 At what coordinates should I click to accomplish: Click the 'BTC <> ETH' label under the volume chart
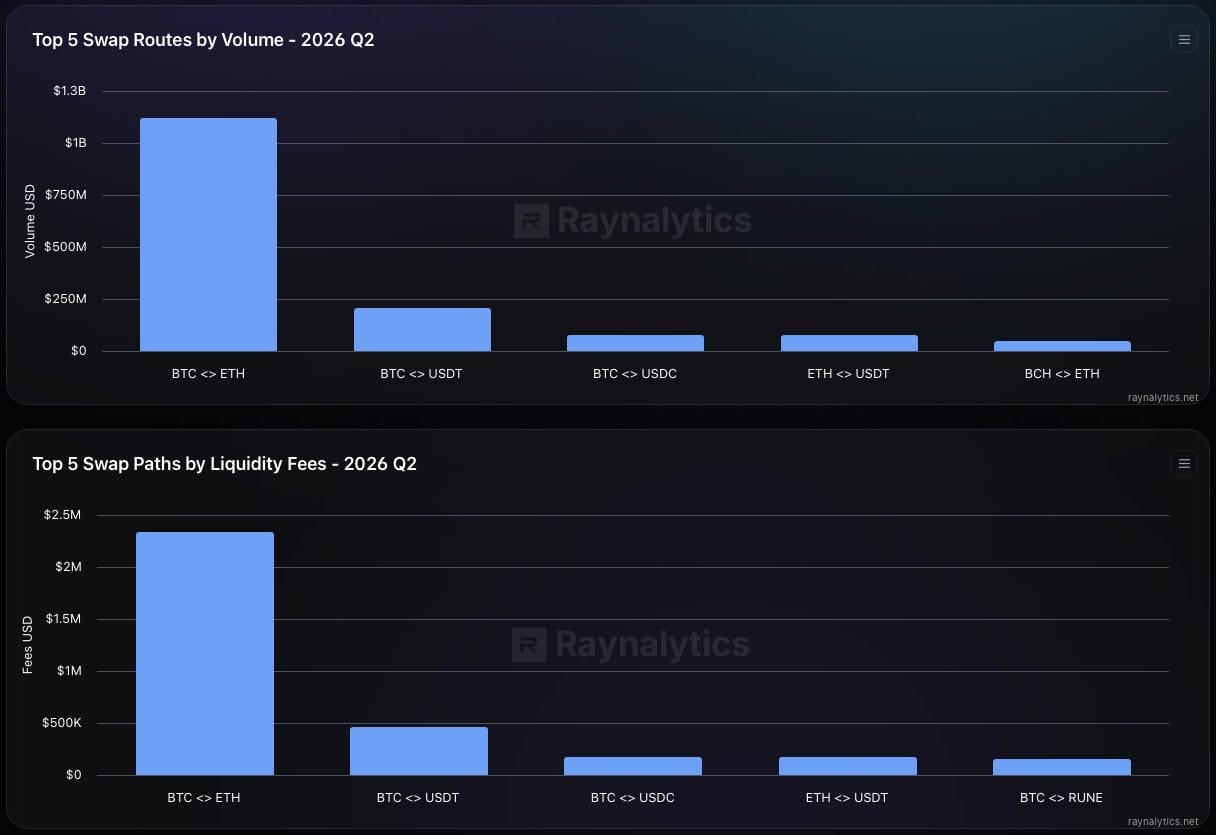[x=208, y=374]
